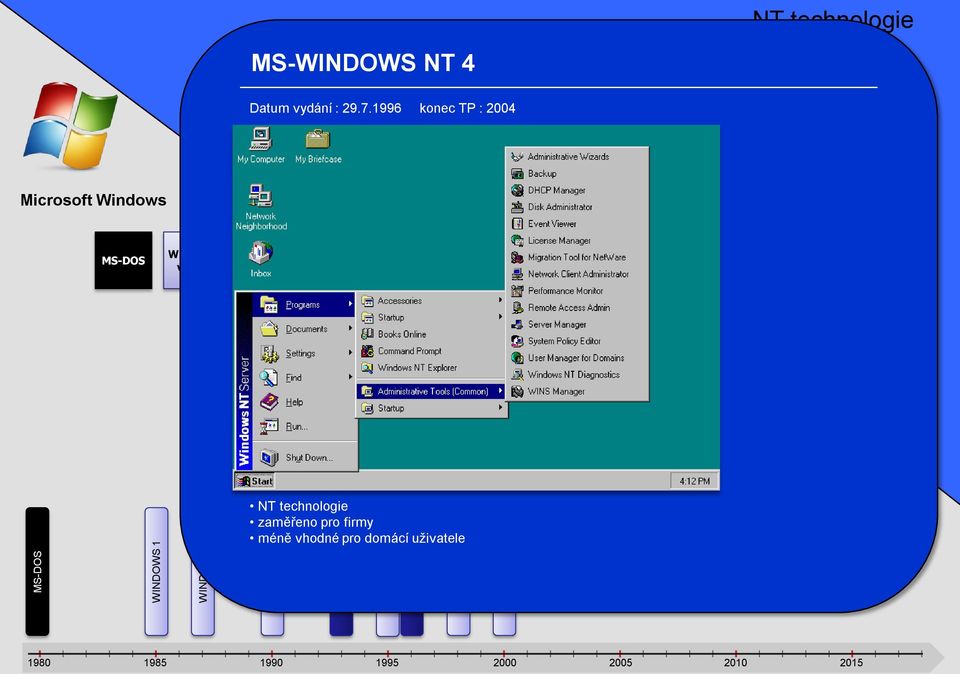Click the Command Prompt icon
This screenshot has width=960, height=674.
tap(367, 351)
